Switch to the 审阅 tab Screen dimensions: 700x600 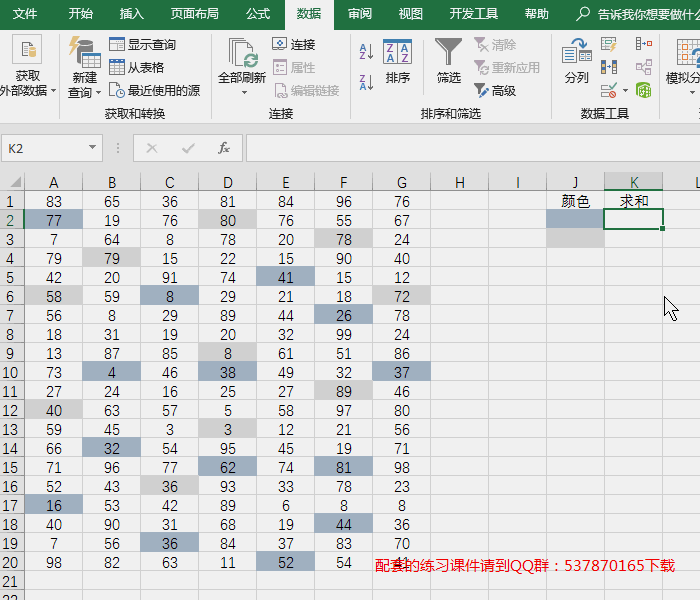pyautogui.click(x=359, y=14)
